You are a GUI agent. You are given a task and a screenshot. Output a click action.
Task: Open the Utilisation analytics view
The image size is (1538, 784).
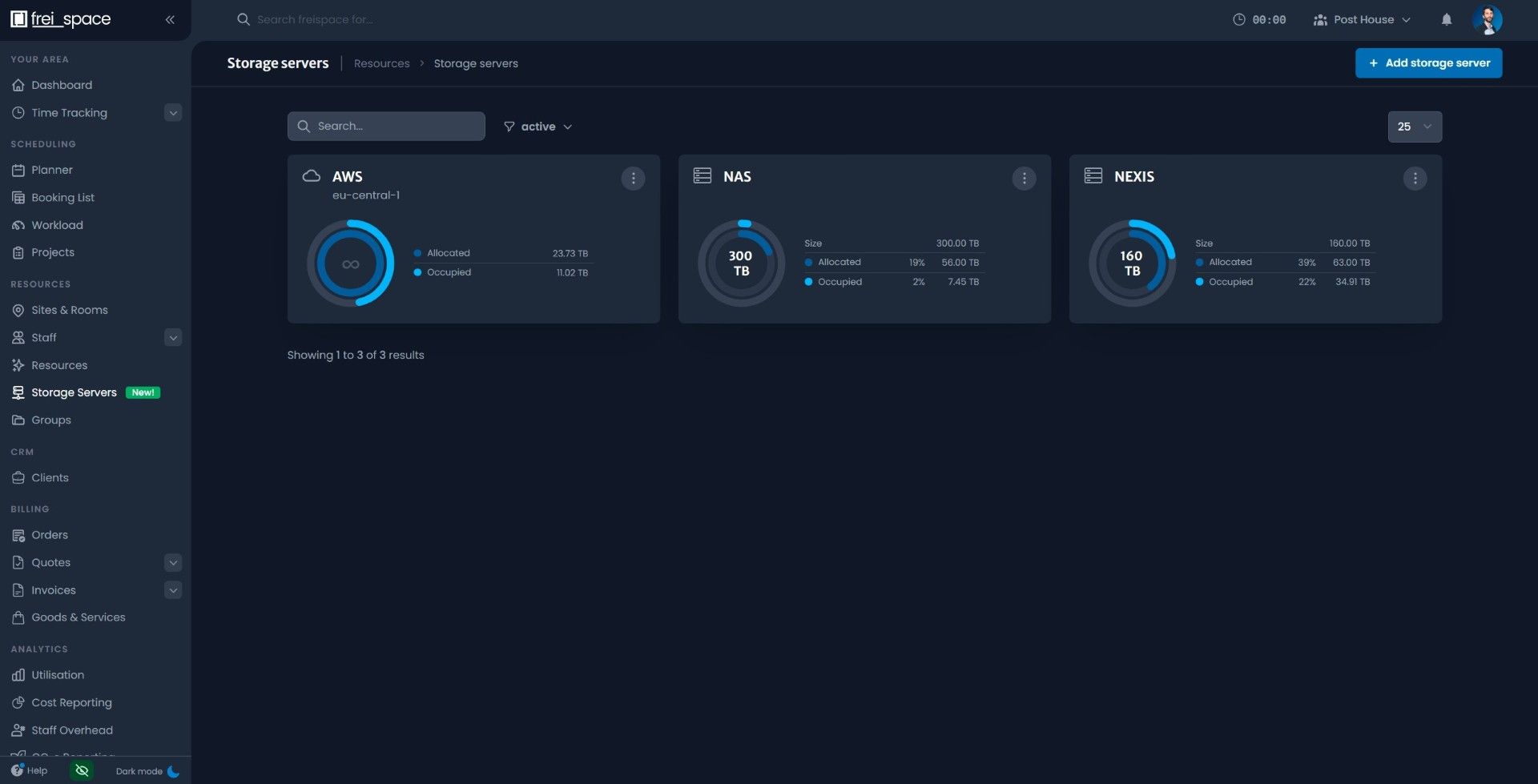click(57, 674)
